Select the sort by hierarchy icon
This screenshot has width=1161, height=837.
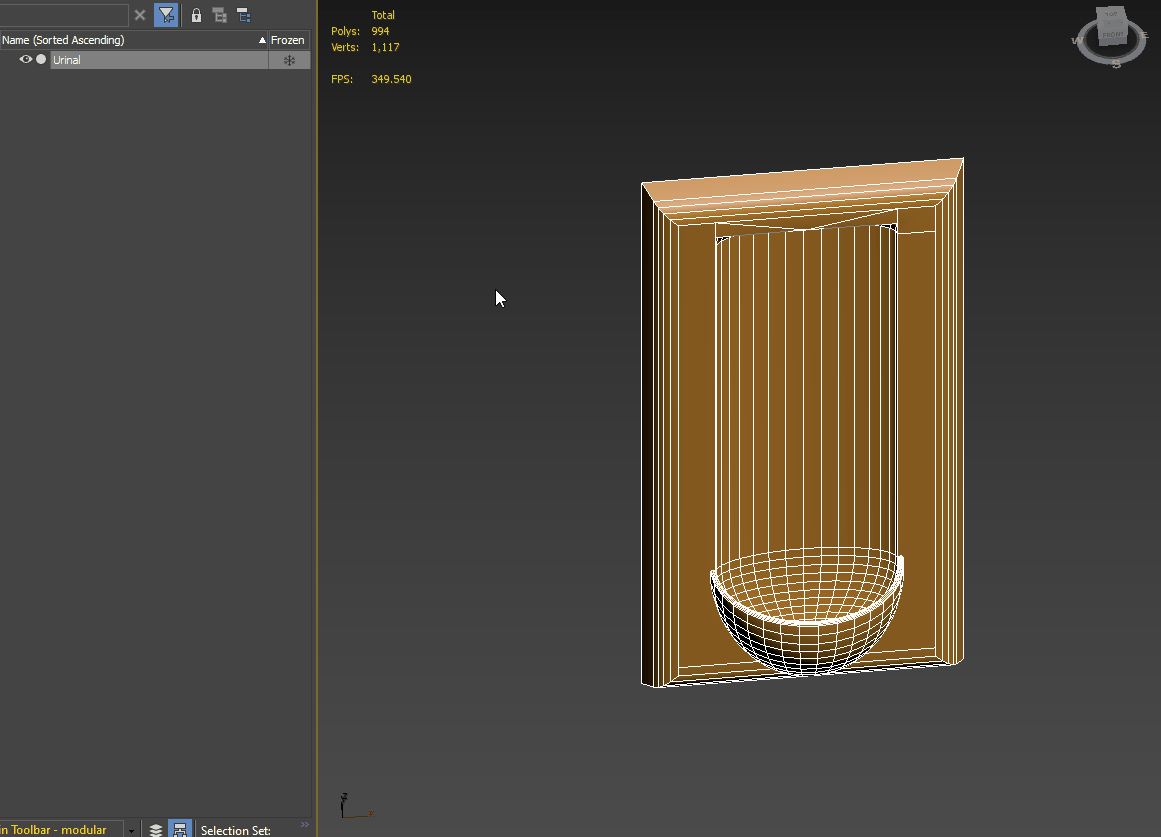click(x=180, y=830)
